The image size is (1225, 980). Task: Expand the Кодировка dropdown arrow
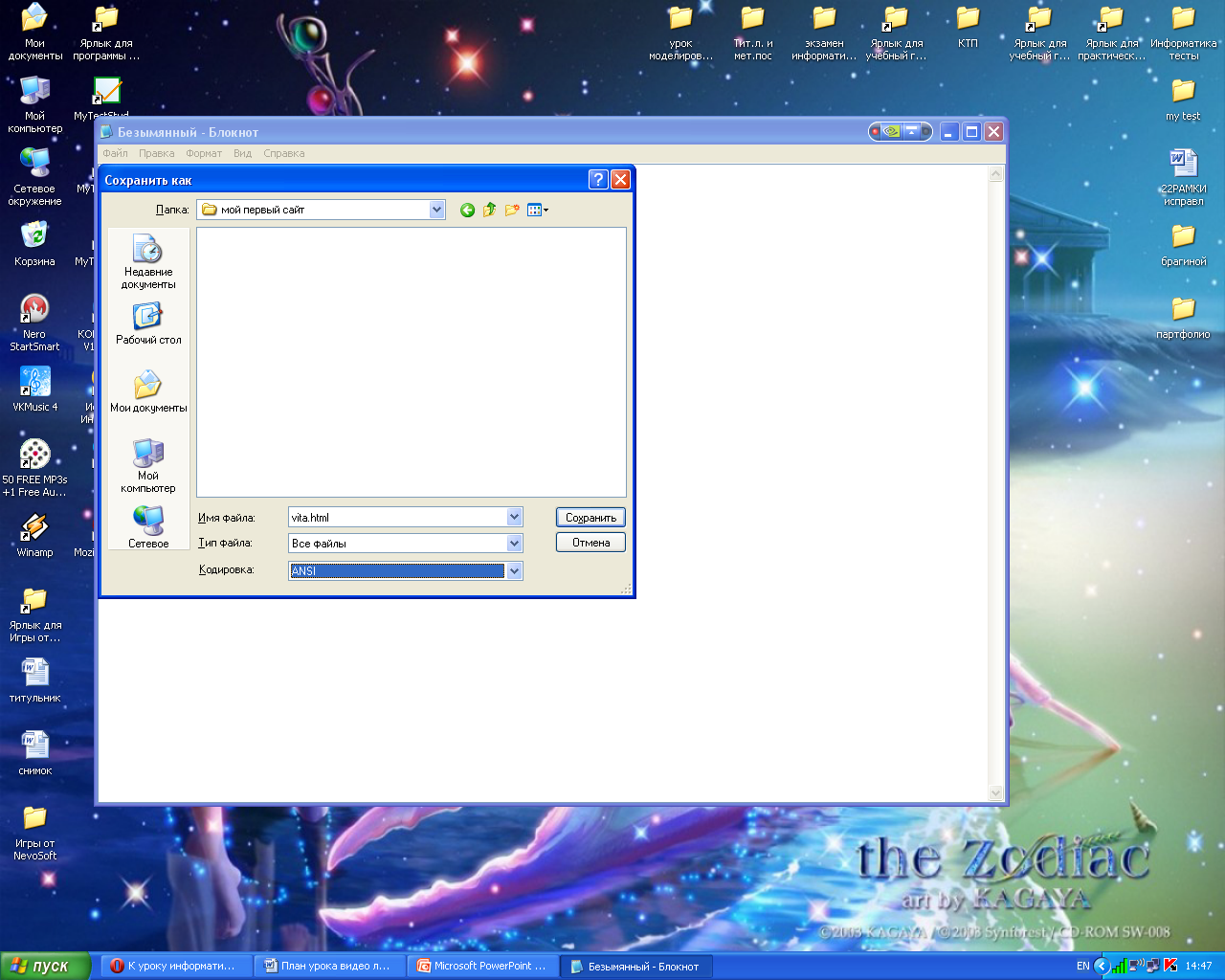[515, 570]
